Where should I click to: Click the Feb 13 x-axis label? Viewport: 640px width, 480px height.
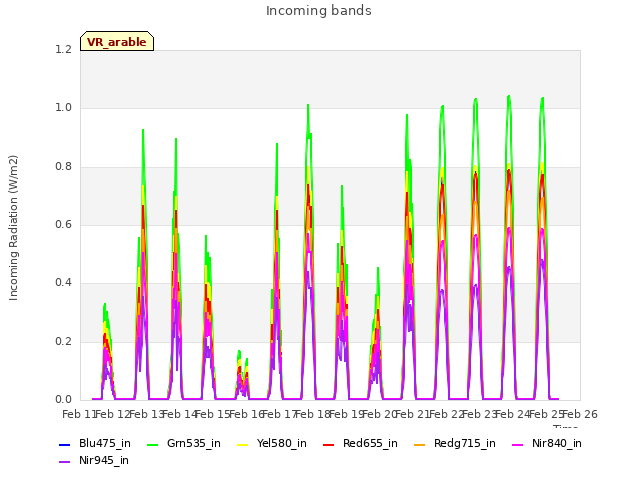[x=146, y=414]
